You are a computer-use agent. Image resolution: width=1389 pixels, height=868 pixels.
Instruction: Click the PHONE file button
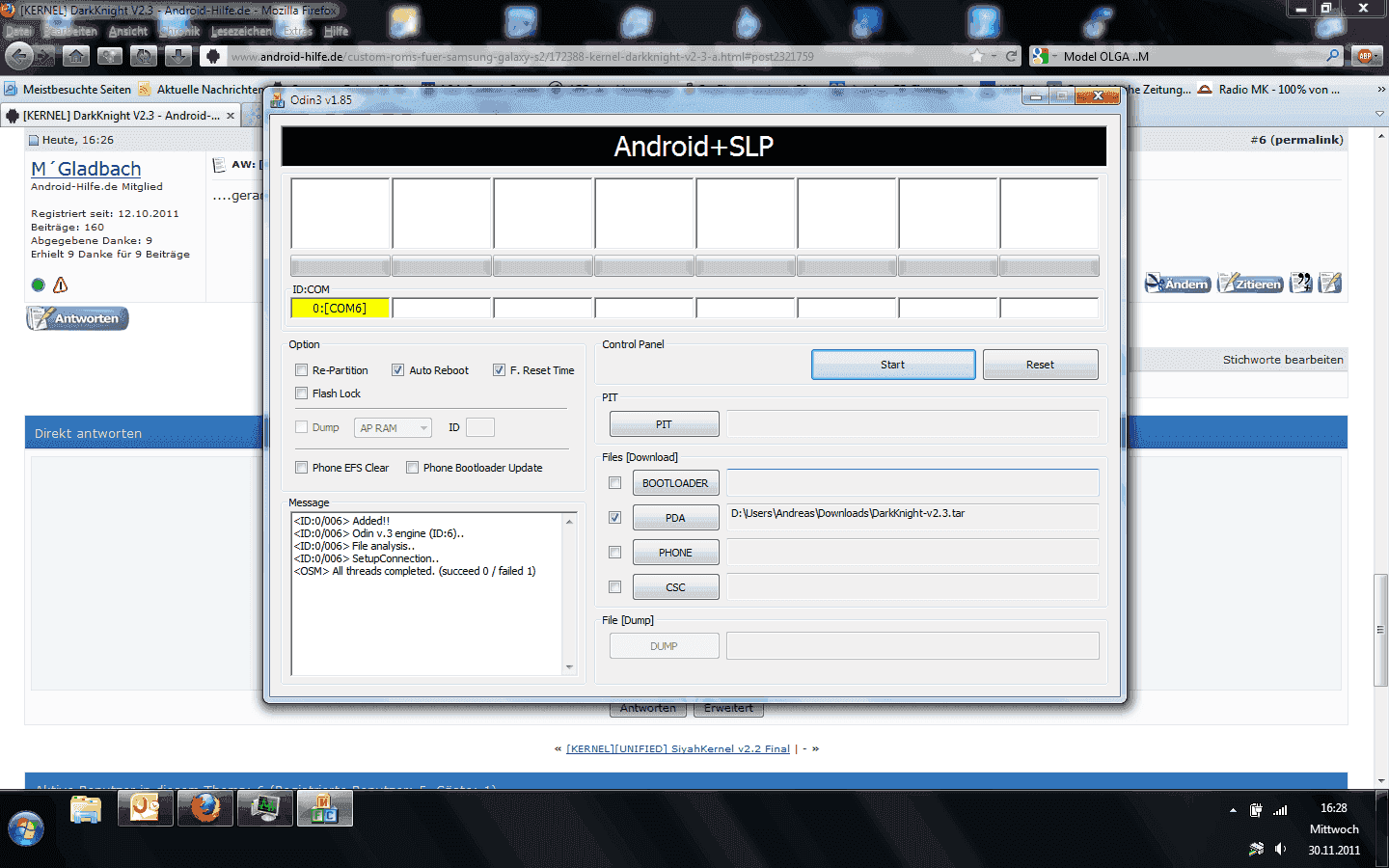tap(675, 553)
